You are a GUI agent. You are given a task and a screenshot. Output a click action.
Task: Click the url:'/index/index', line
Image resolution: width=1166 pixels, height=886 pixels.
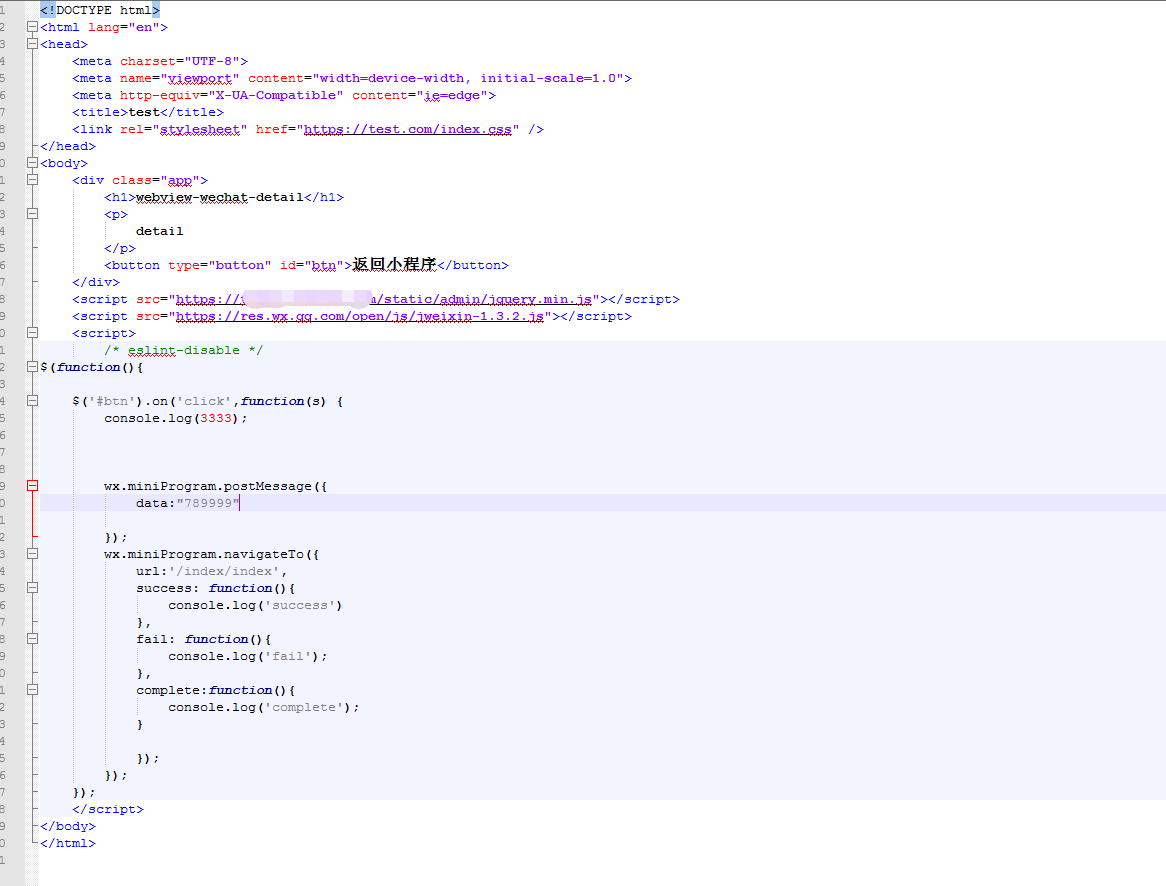point(212,571)
